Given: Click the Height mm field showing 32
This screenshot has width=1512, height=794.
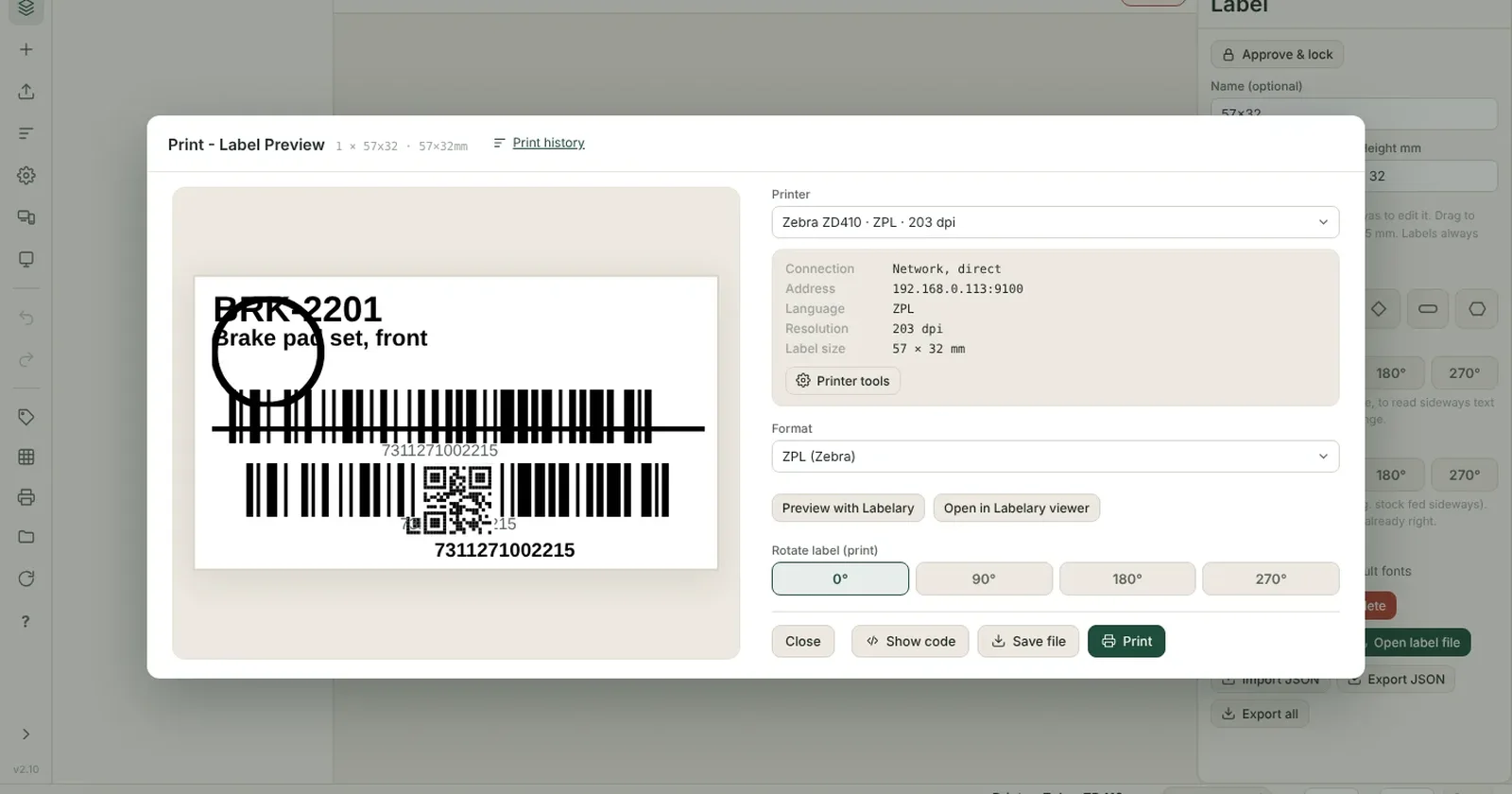Looking at the screenshot, I should [1431, 176].
